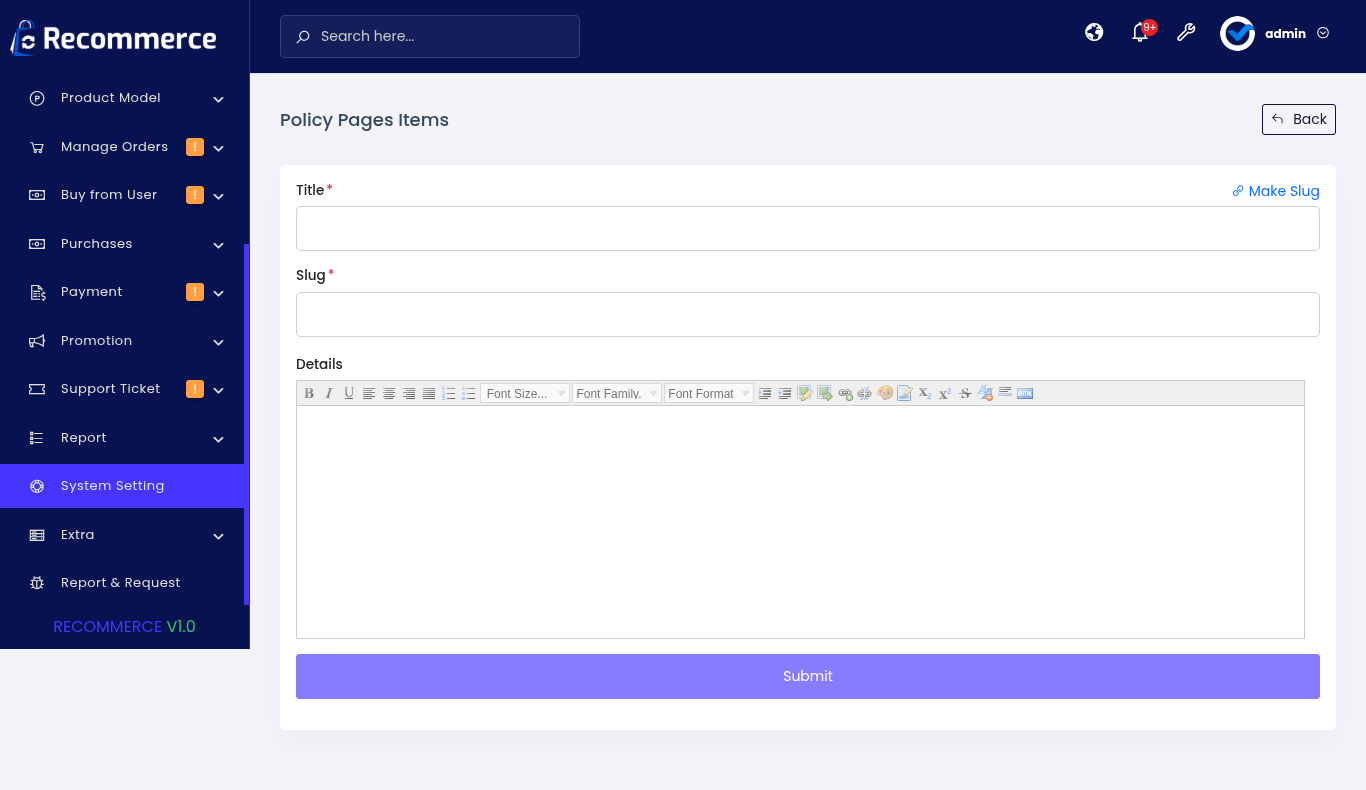Focus the Title input field
This screenshot has height=790, width=1366.
pyautogui.click(x=808, y=228)
